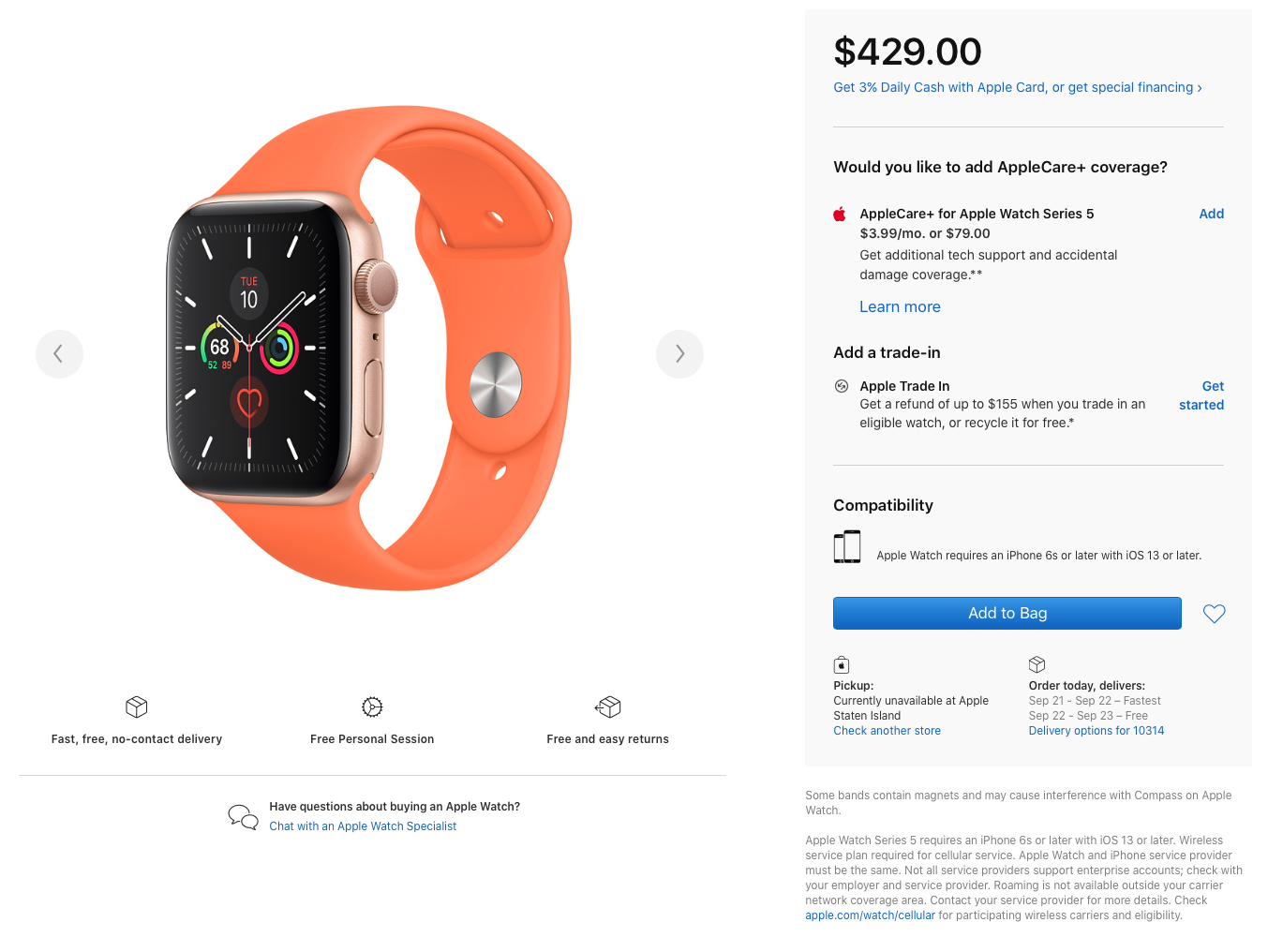
Task: Show the next watch image
Action: pos(679,354)
